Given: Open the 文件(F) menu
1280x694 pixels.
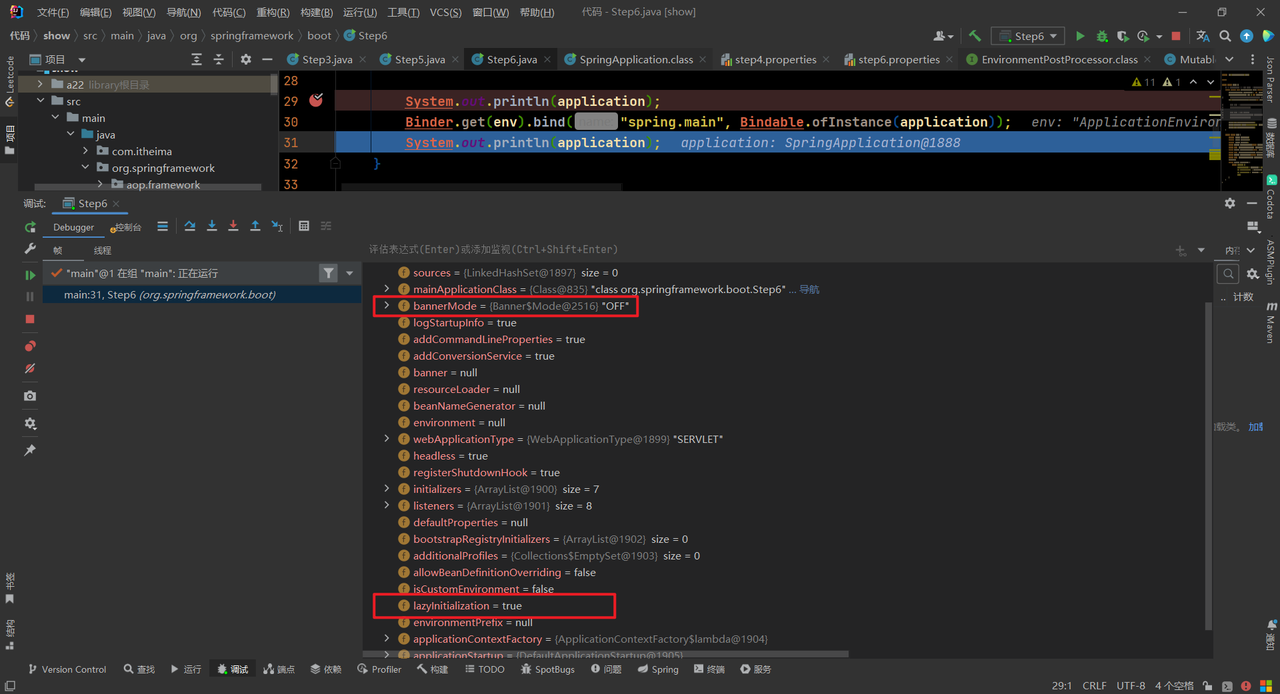Looking at the screenshot, I should (53, 12).
